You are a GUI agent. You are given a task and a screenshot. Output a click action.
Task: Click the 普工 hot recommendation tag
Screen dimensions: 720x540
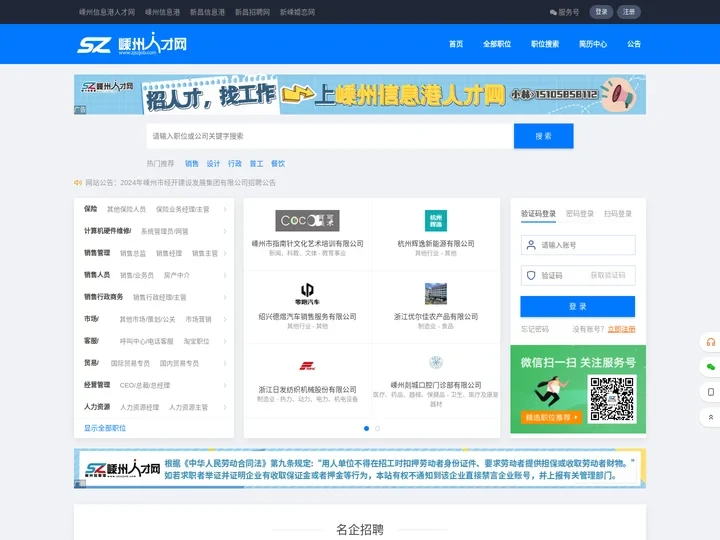(256, 163)
